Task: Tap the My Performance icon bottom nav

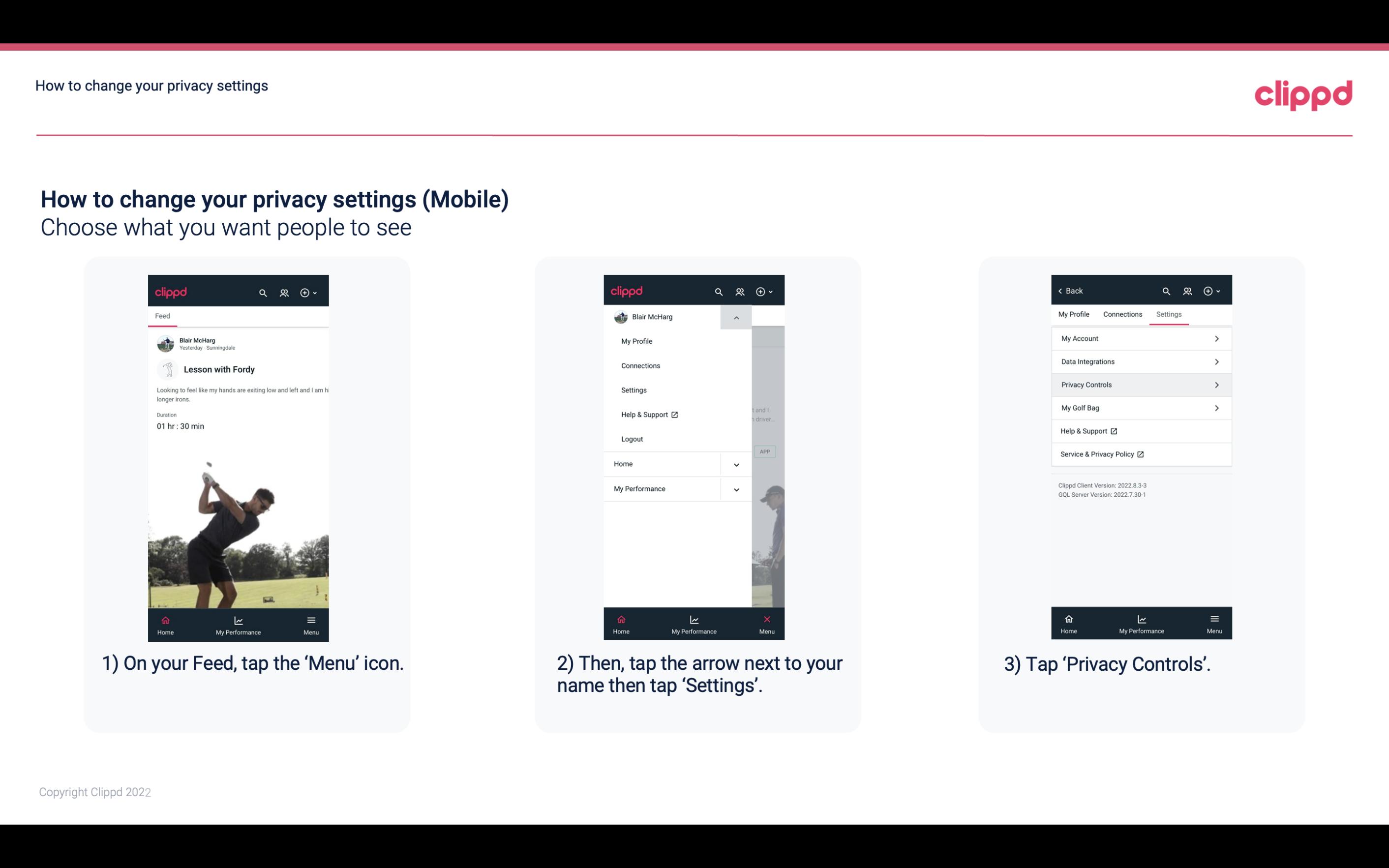Action: click(237, 625)
